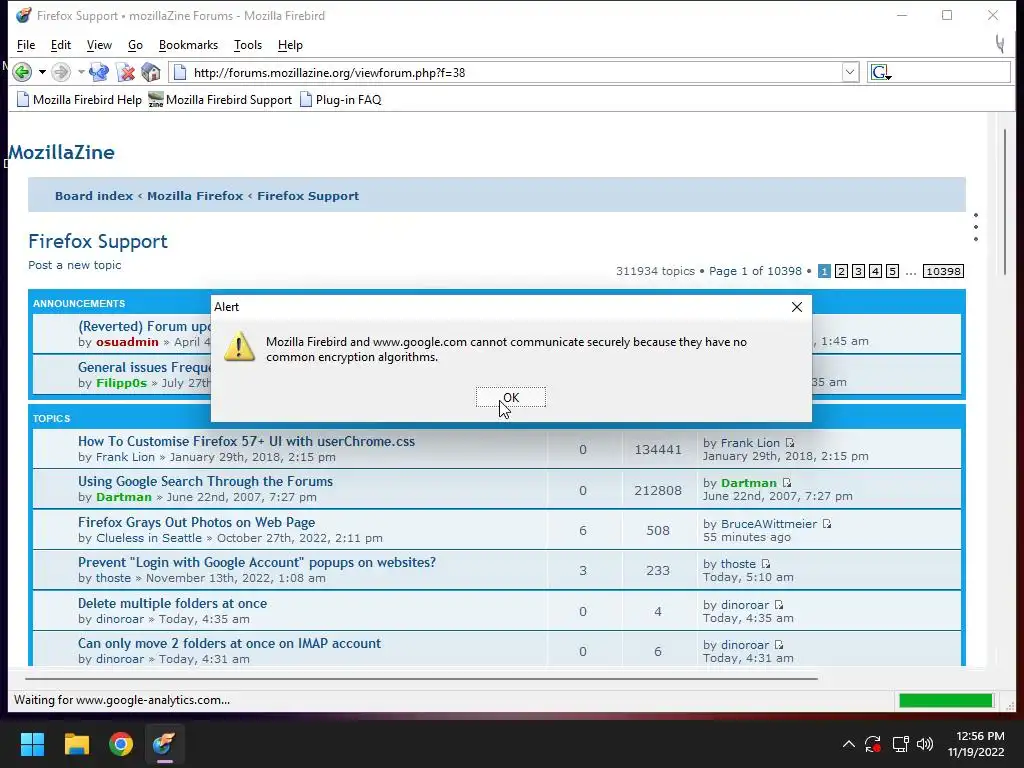Open the Google search engine selector
Screen dimensions: 1024x768
tap(880, 72)
